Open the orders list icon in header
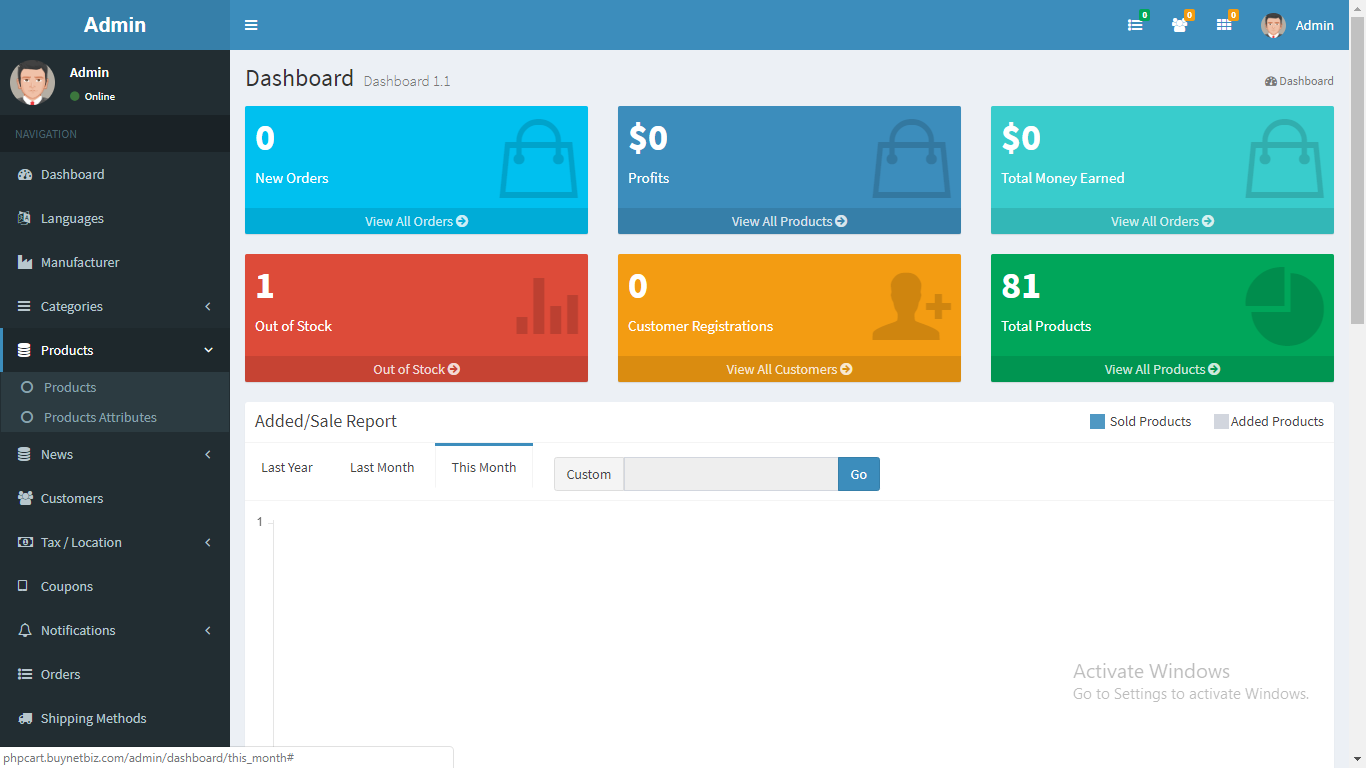This screenshot has height=768, width=1366. point(1135,25)
